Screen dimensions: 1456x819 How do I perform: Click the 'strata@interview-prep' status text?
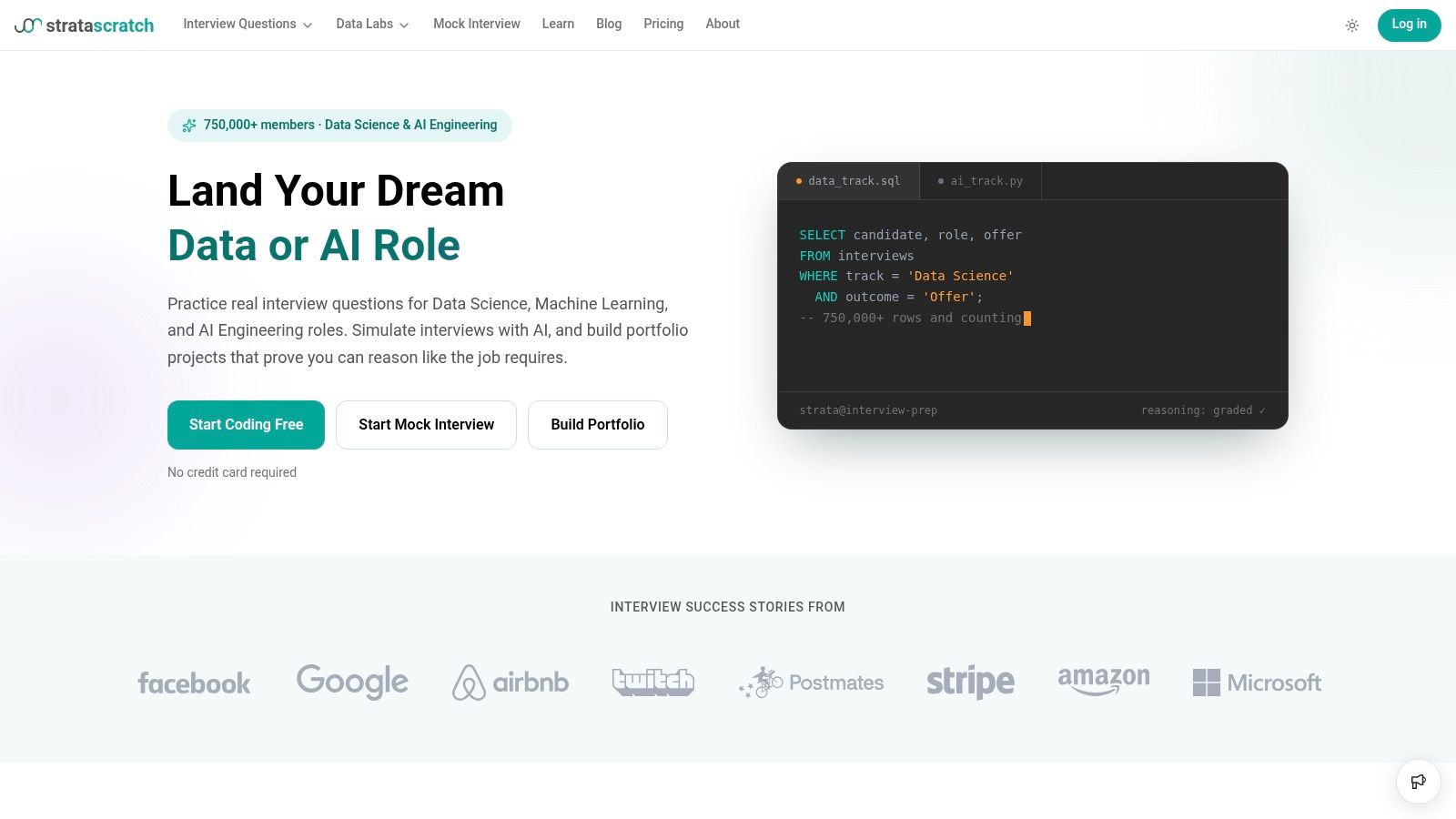coord(868,410)
